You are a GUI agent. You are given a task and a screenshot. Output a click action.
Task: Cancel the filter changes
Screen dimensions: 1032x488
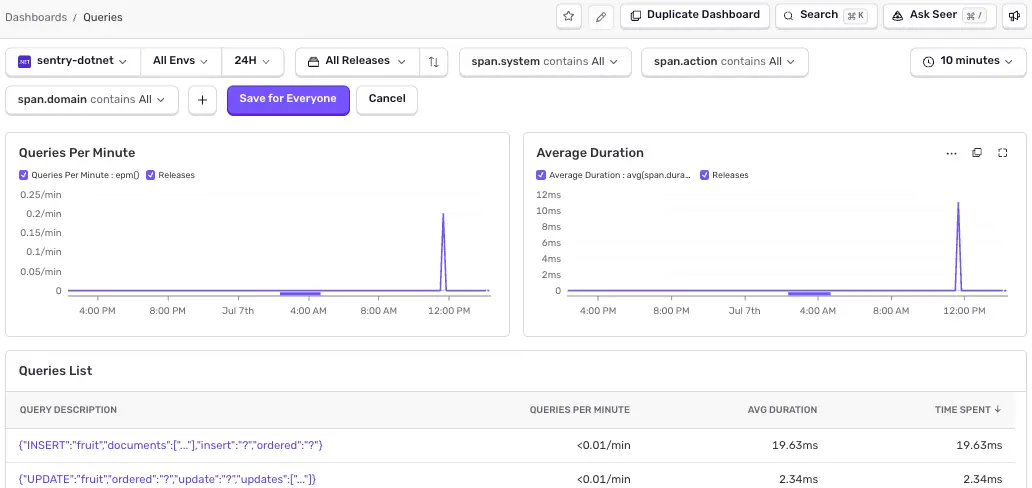[387, 99]
